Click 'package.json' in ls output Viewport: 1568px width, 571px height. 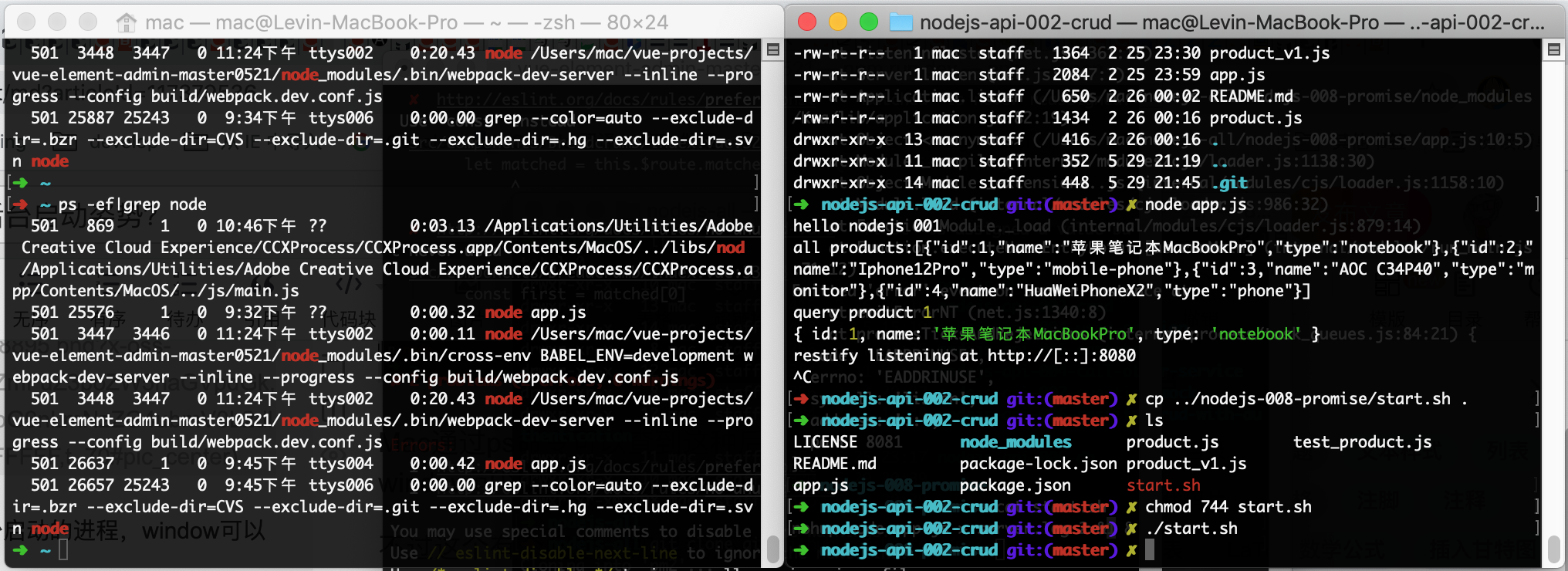click(x=1015, y=485)
